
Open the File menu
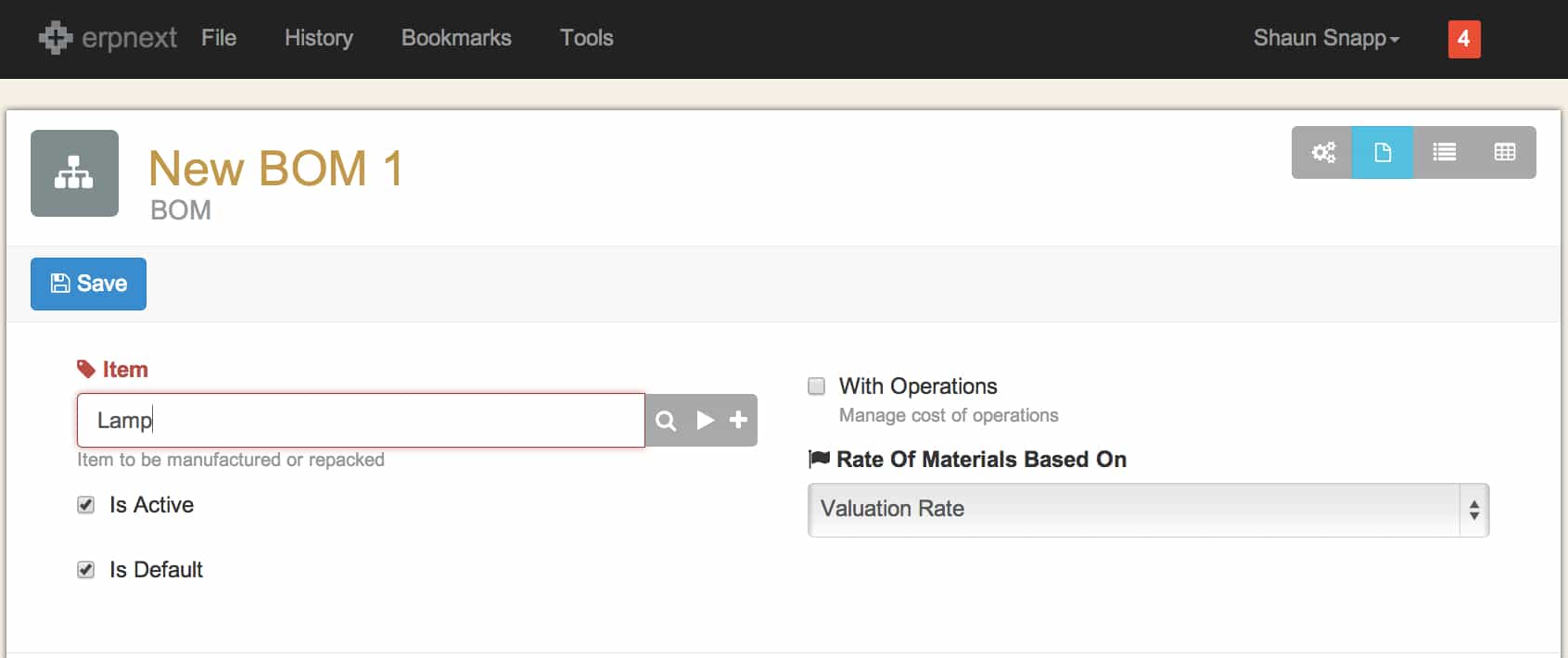219,38
